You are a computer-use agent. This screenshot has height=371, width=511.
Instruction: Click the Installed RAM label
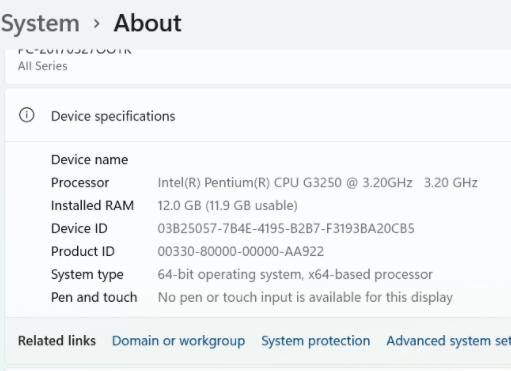pyautogui.click(x=93, y=206)
